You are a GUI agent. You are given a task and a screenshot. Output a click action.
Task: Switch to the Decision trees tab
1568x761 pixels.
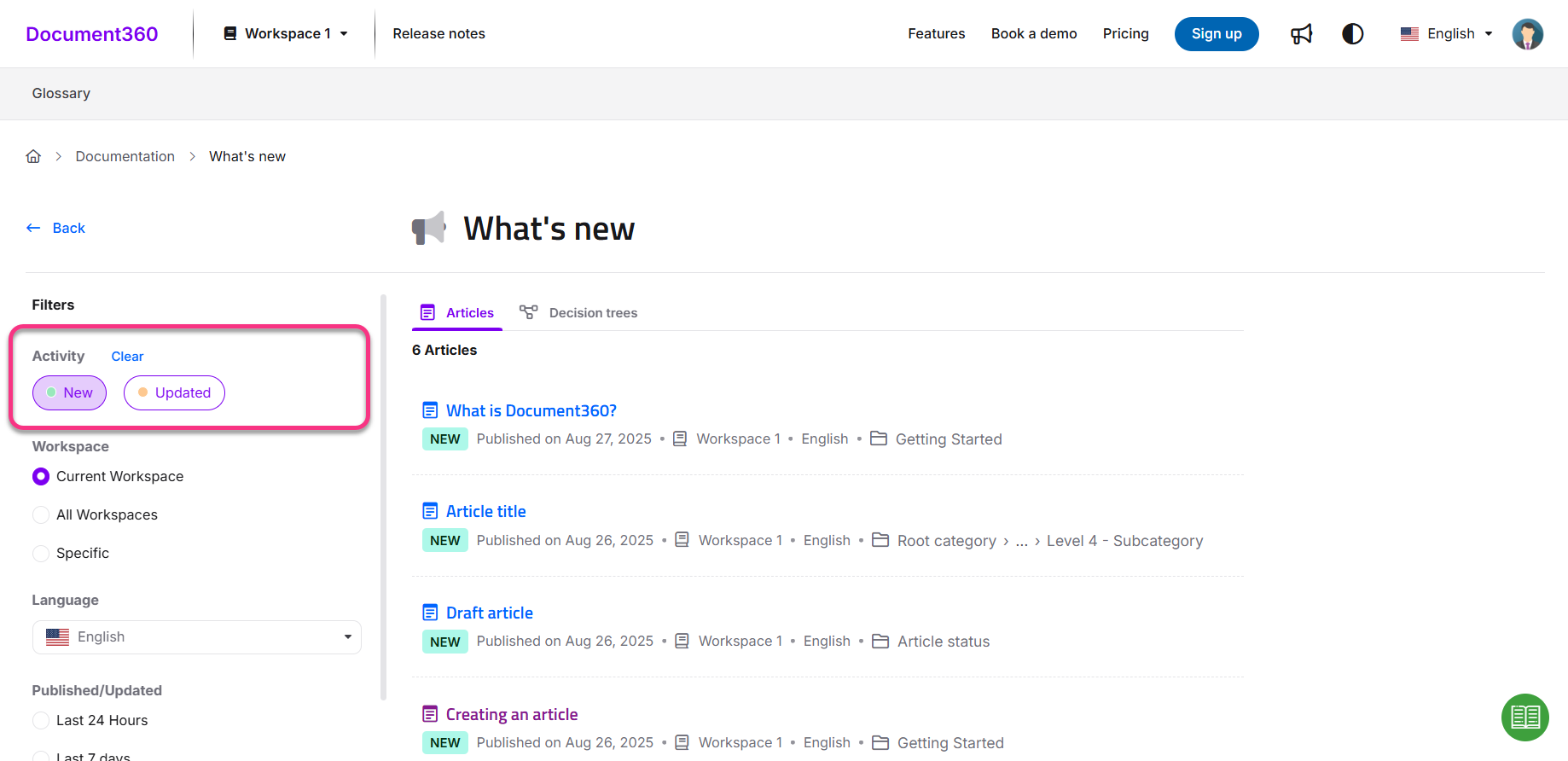[578, 313]
